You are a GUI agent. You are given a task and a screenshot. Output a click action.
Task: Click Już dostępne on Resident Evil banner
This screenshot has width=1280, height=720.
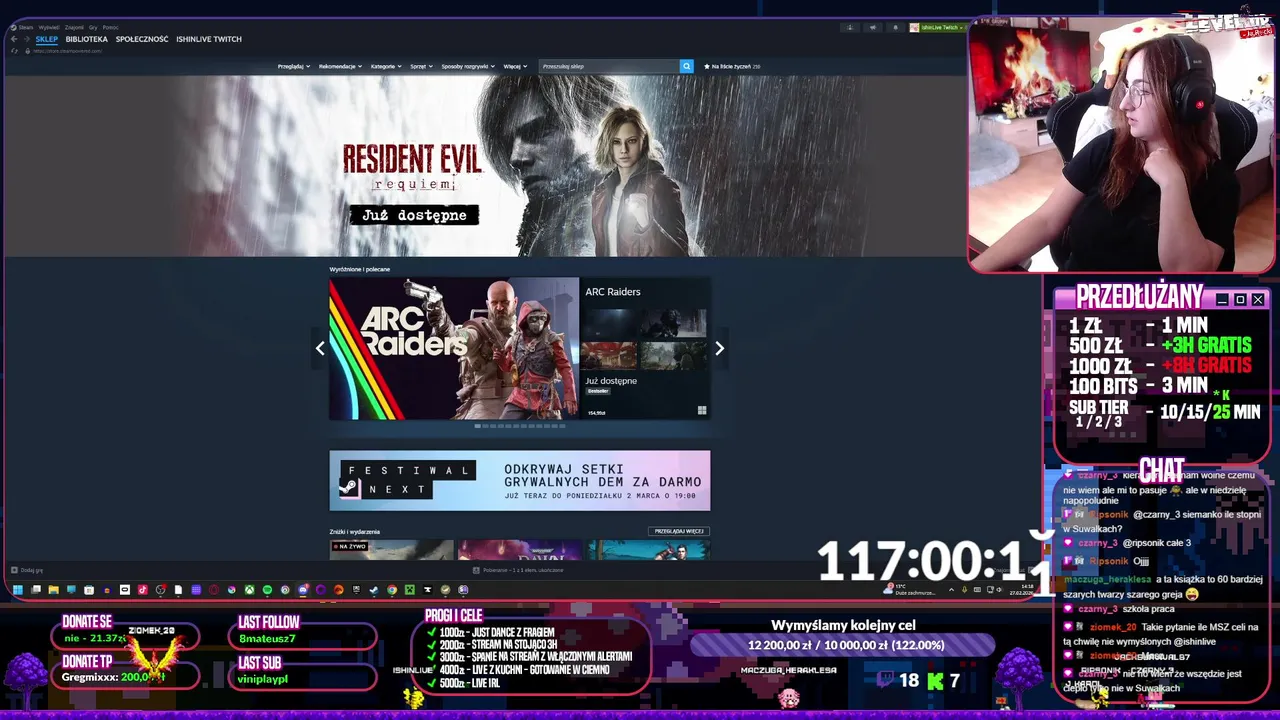pos(414,215)
